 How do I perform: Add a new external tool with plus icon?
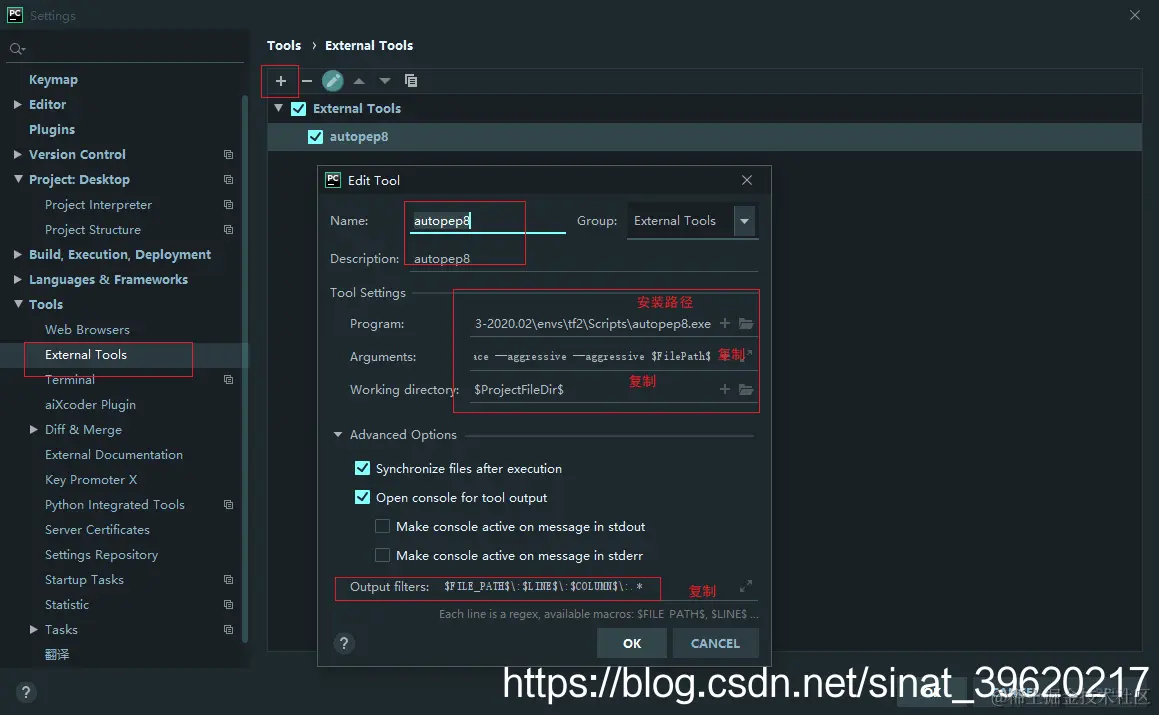tap(281, 81)
